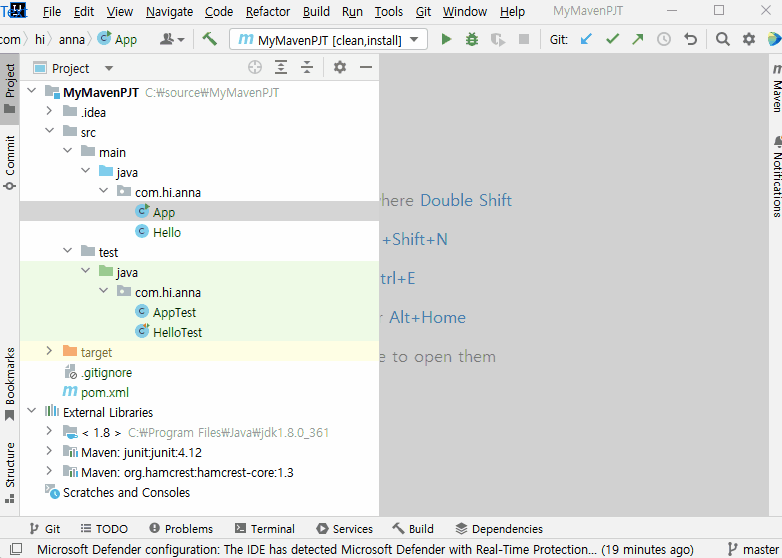The image size is (782, 558).
Task: Open Search Everywhere magnifier icon
Action: (723, 39)
